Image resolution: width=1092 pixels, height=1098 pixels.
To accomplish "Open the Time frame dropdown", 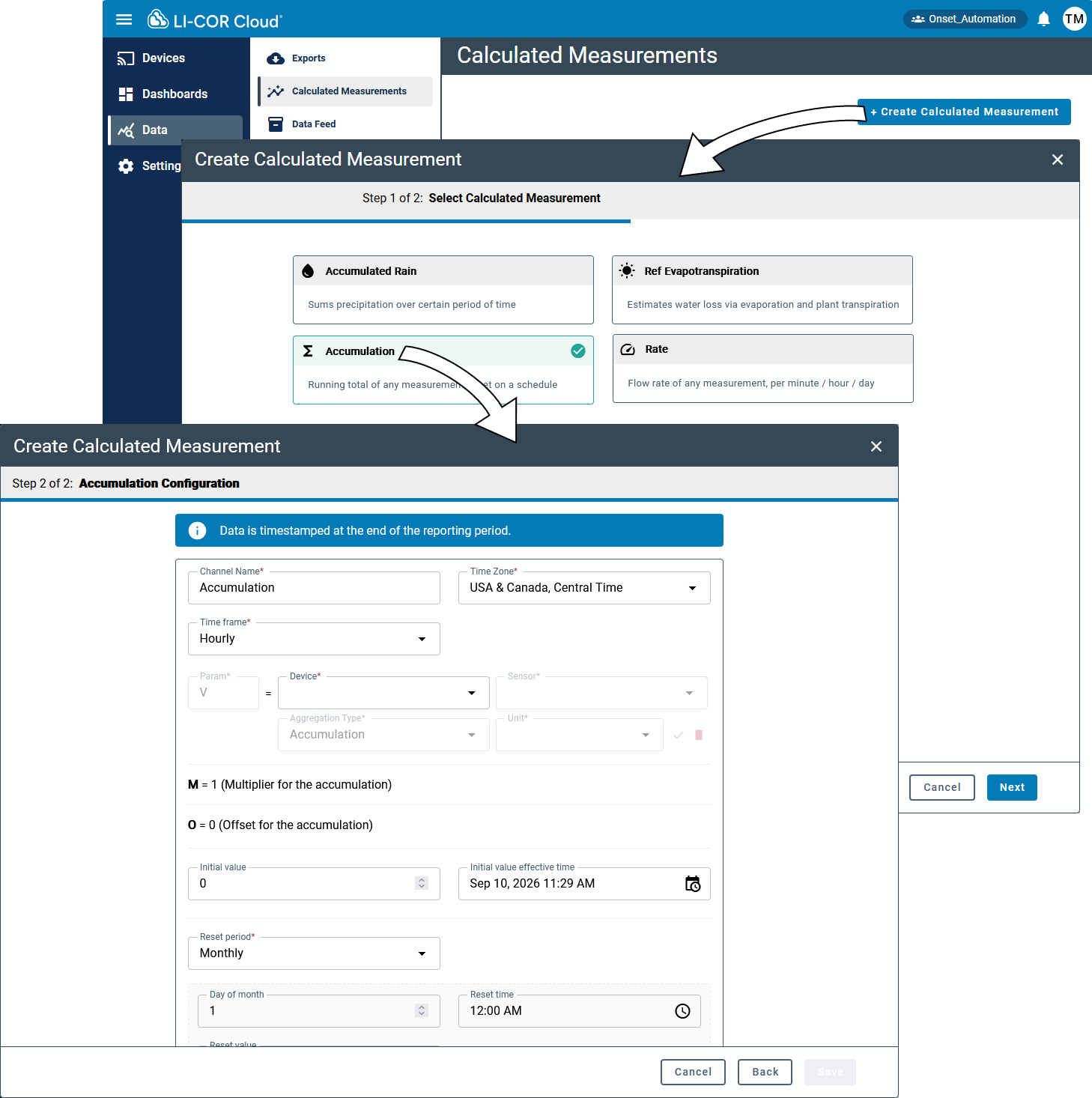I will (314, 639).
